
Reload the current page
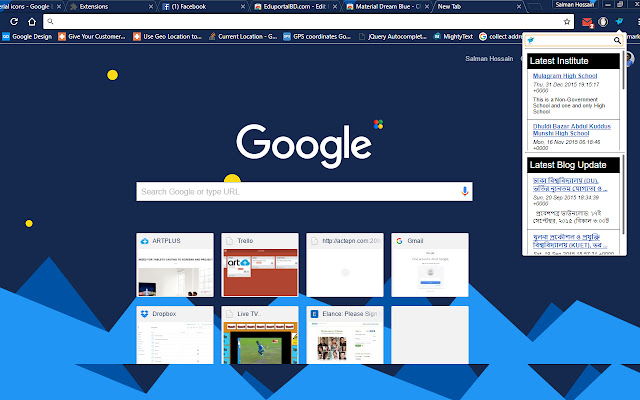14,22
